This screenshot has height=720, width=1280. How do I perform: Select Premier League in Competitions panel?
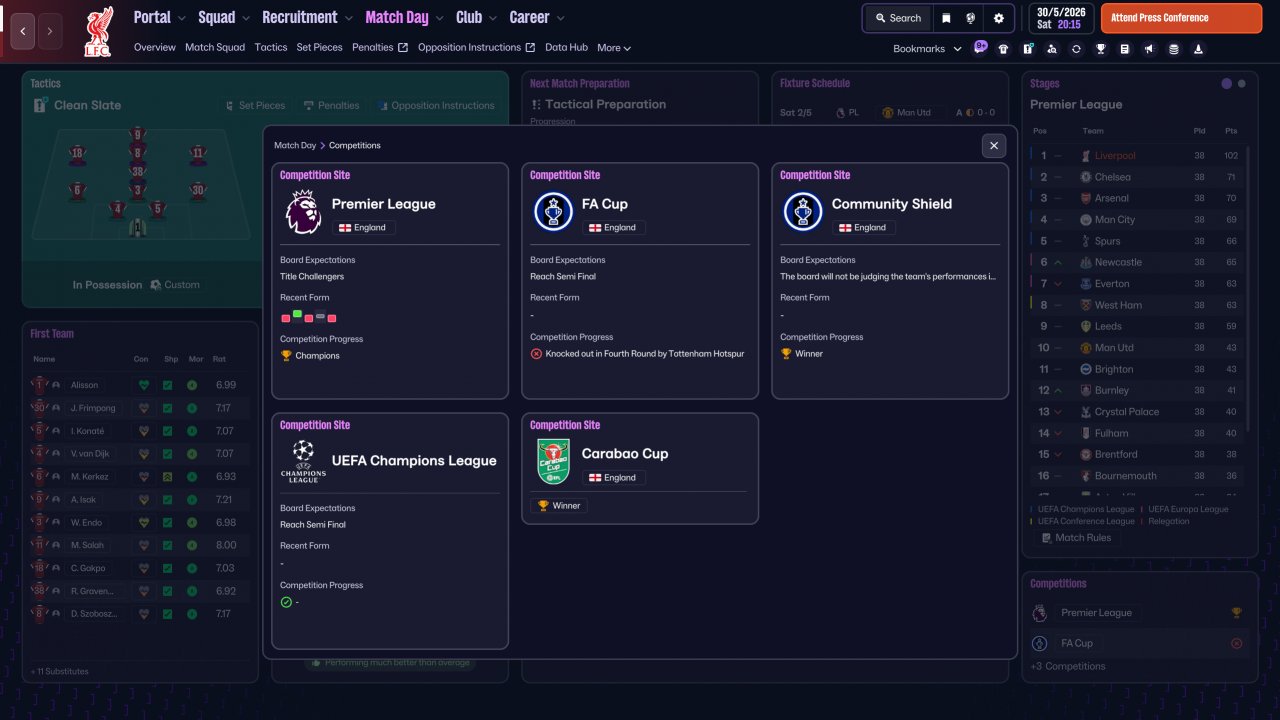tap(1096, 613)
